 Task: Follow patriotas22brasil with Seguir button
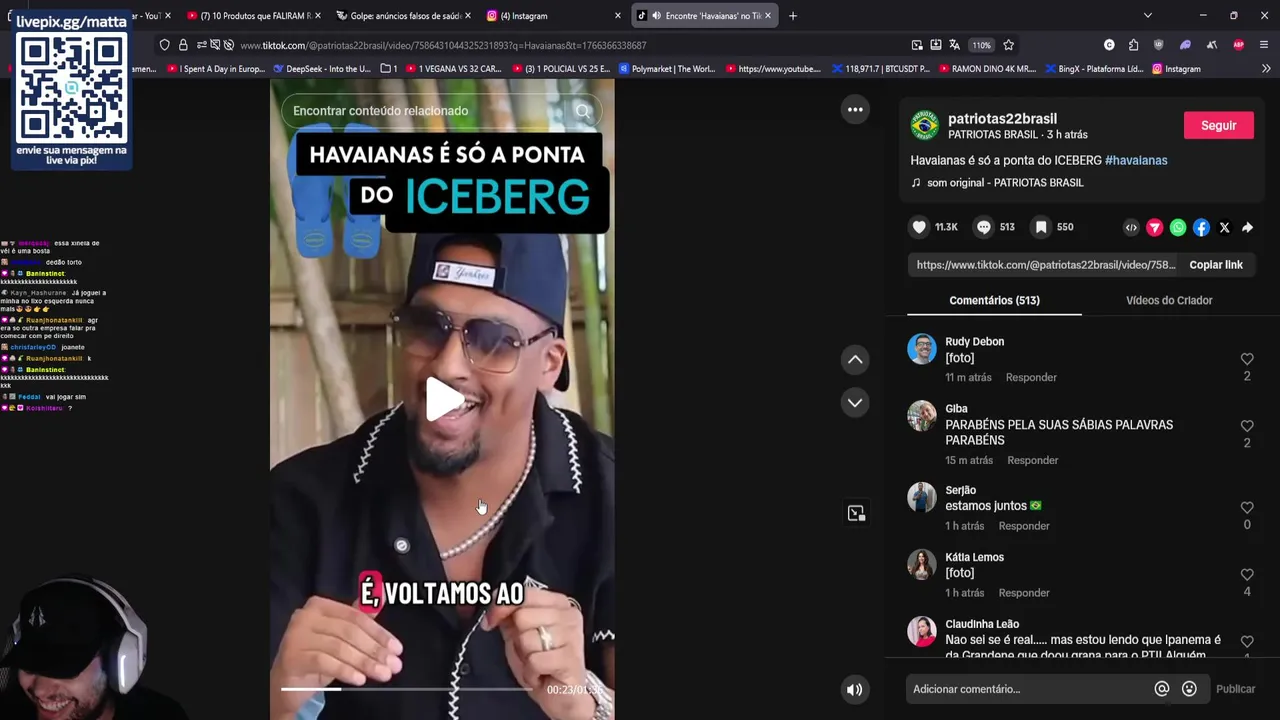(x=1218, y=125)
